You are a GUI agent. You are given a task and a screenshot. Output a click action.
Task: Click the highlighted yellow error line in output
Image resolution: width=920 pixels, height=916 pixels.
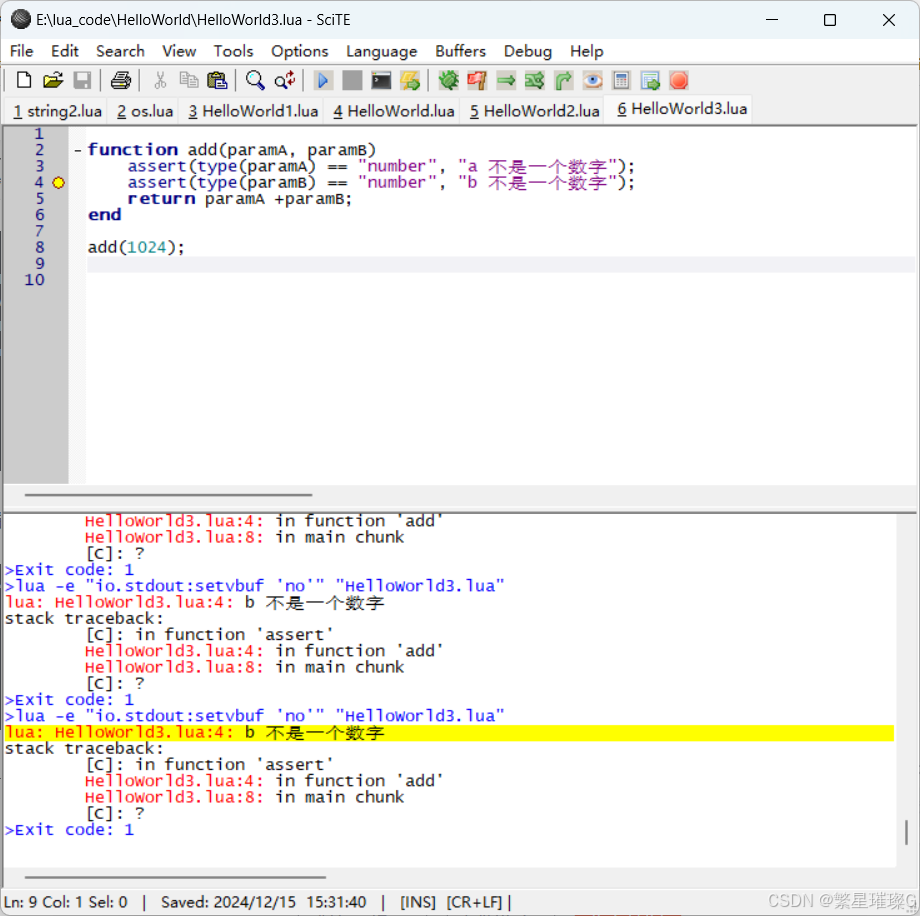point(449,733)
